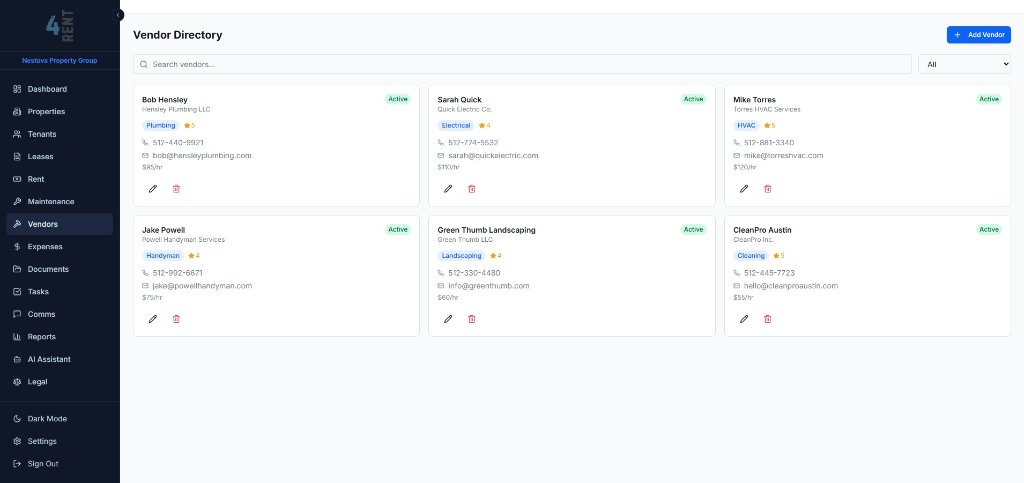Click the Handyman category tag
Screen dimensions: 1024x483
click(x=163, y=256)
